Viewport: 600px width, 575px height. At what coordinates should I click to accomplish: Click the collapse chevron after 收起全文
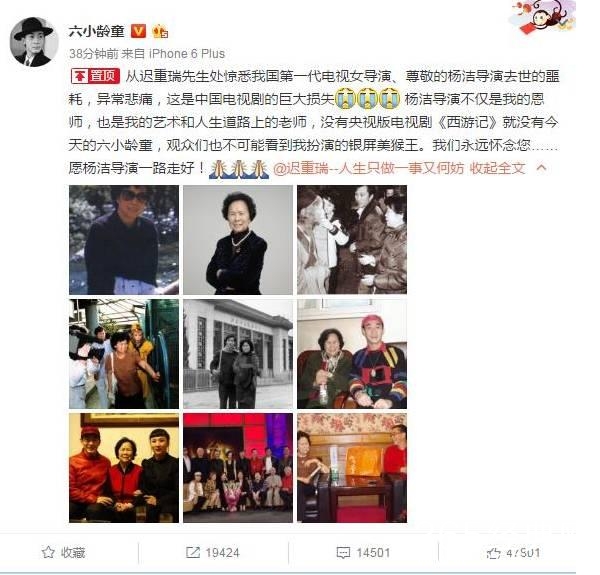541,168
